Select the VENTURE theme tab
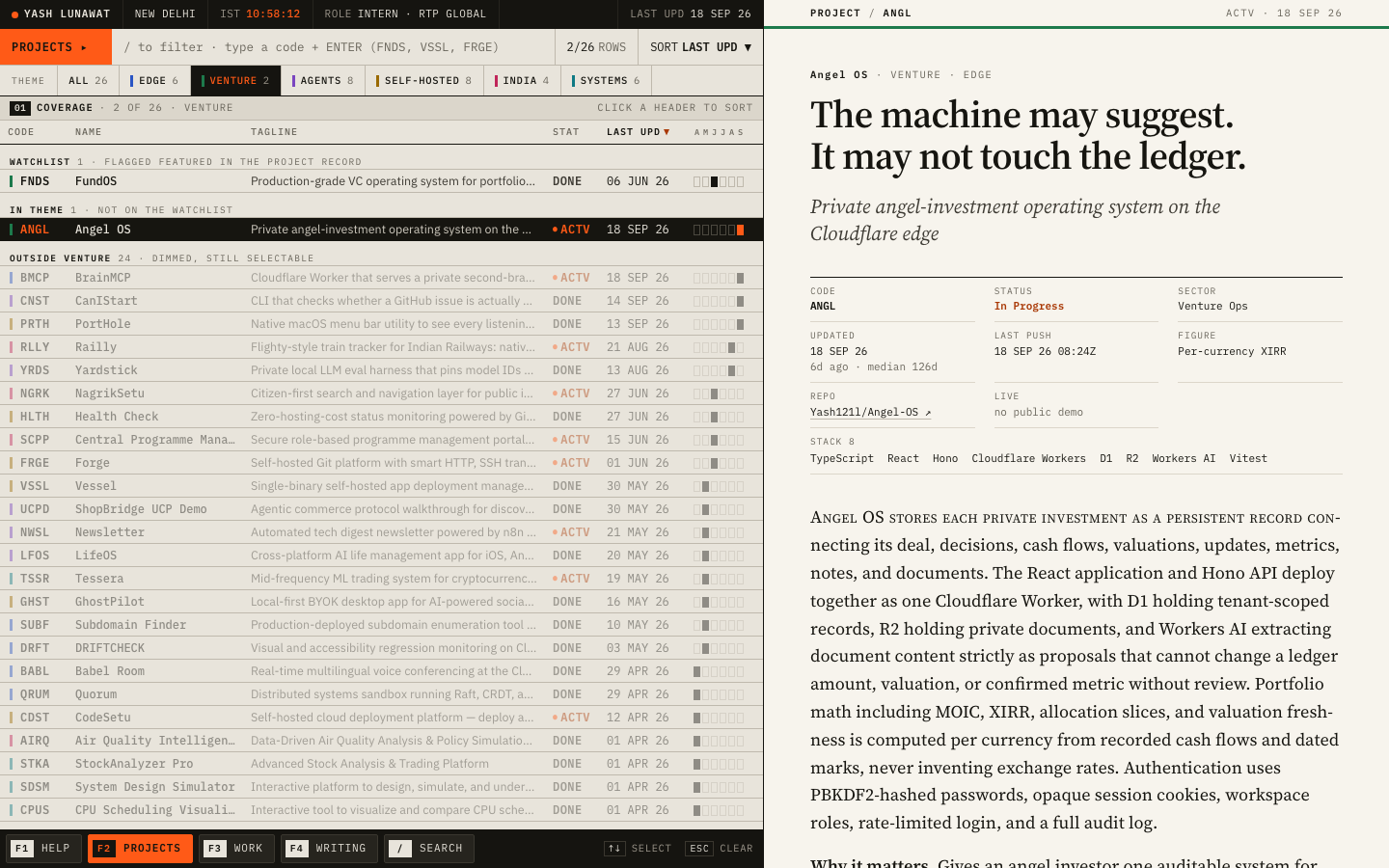This screenshot has height=868, width=1389. [x=235, y=81]
